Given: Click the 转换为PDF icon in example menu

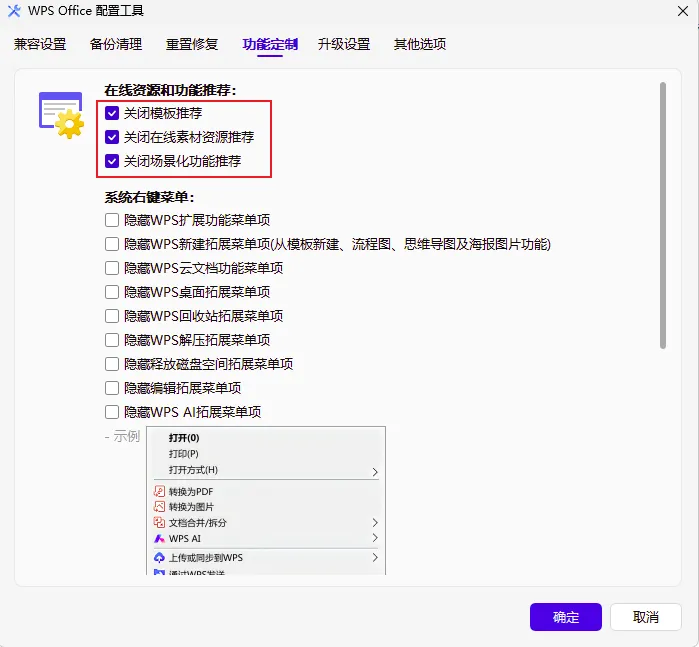Looking at the screenshot, I should [x=159, y=491].
